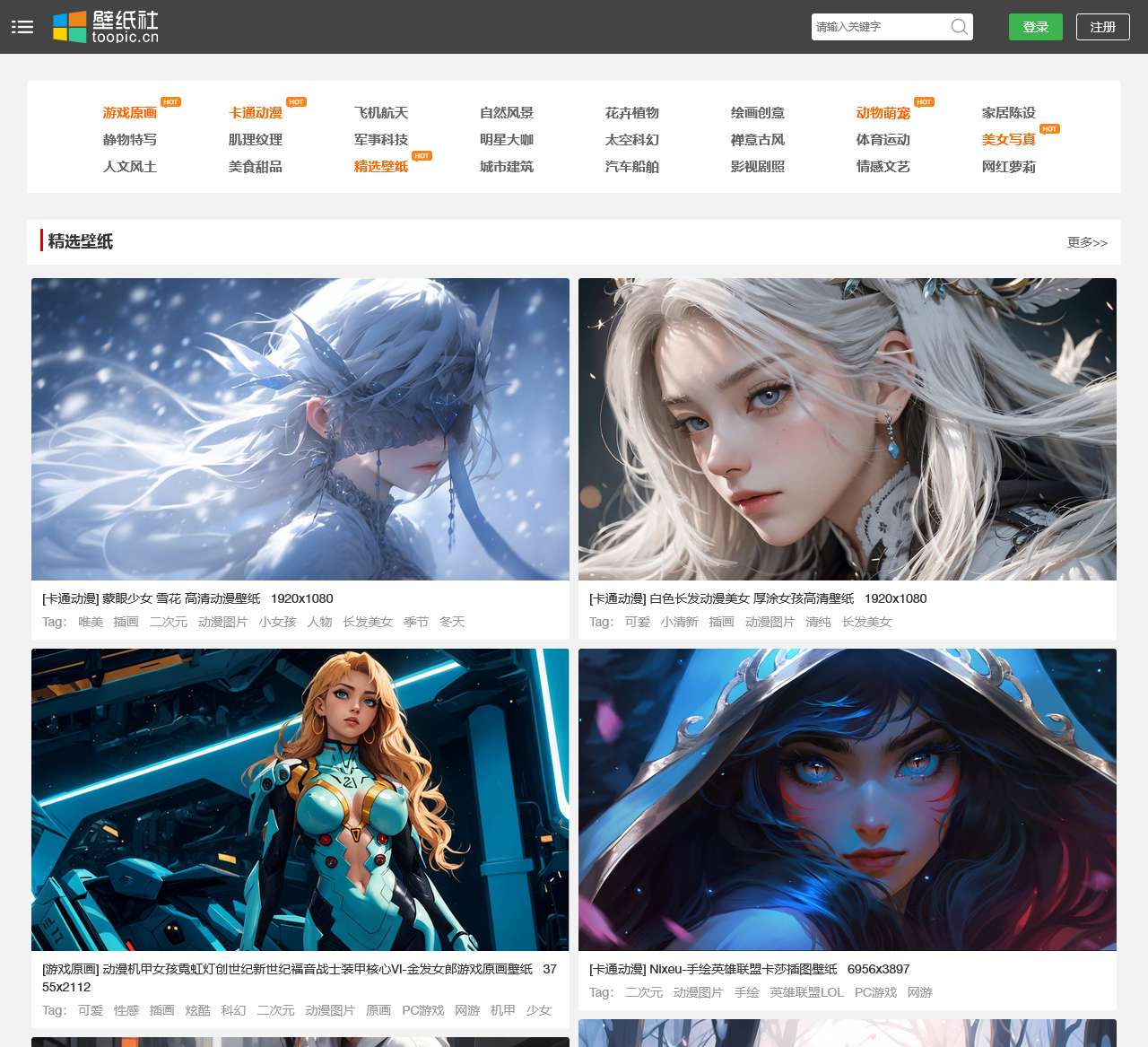Open the 花卉植物 category

(632, 113)
